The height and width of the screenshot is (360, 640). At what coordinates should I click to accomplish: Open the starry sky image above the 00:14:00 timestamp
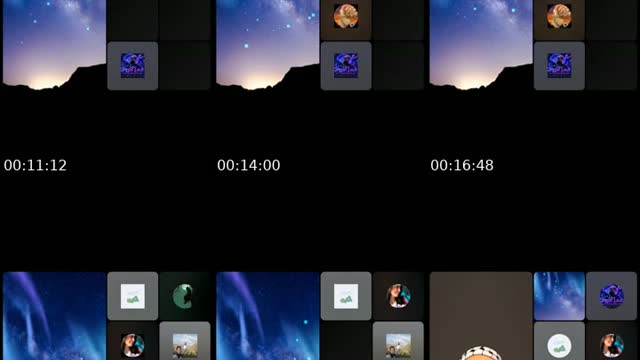268,44
